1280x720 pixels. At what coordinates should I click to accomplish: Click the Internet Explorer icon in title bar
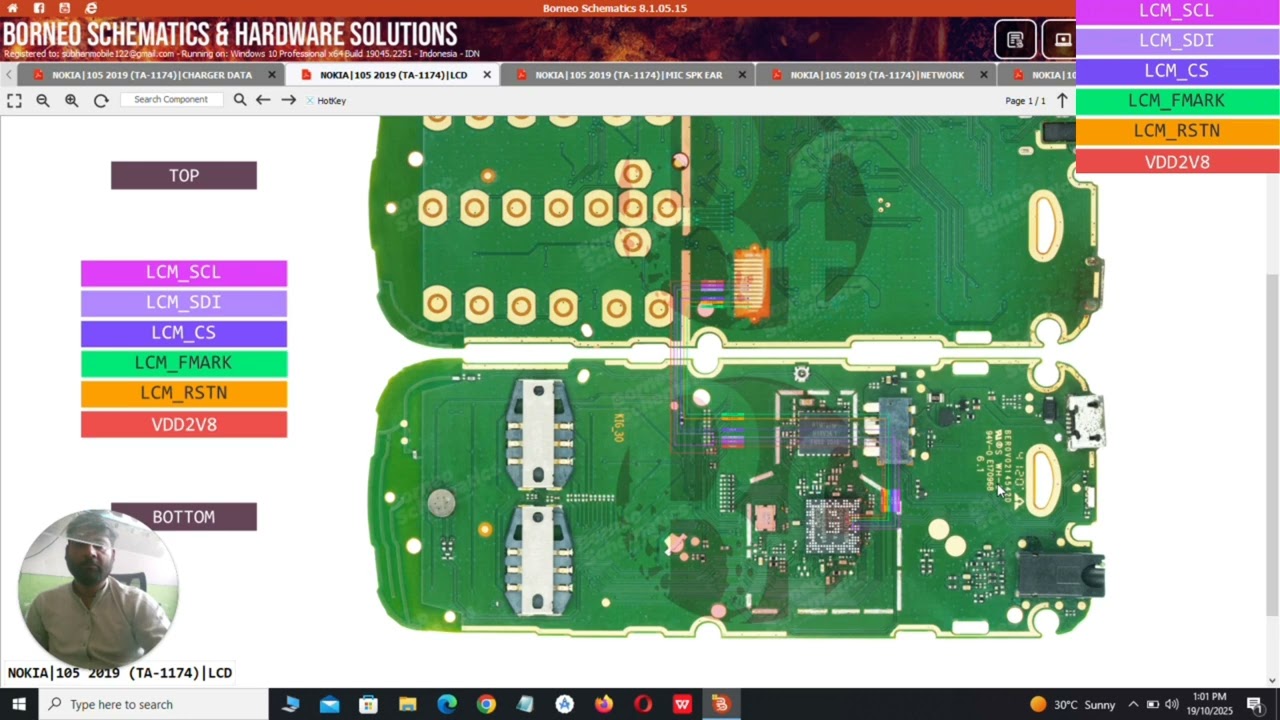(91, 8)
